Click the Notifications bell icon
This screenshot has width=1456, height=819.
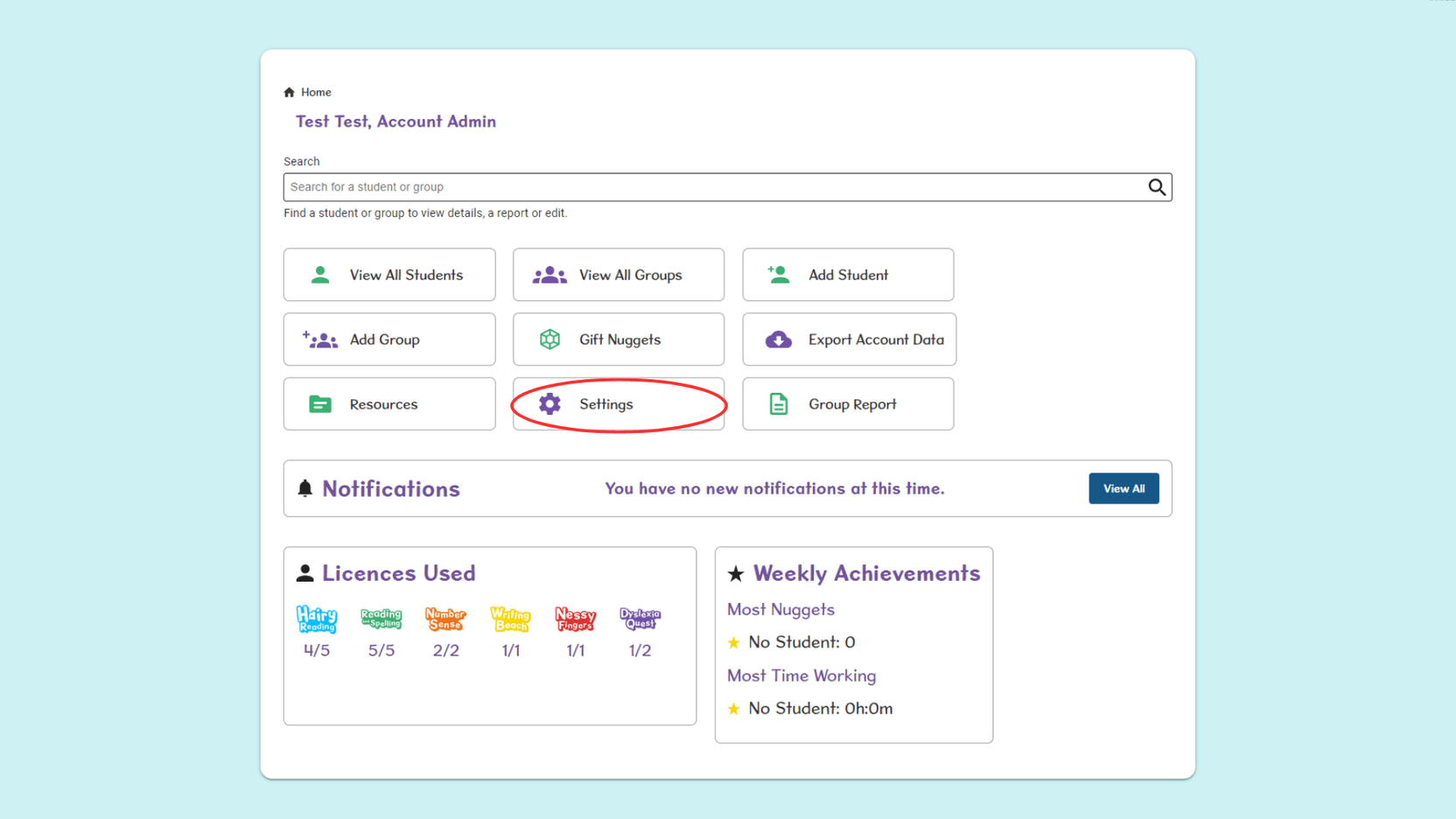(304, 488)
